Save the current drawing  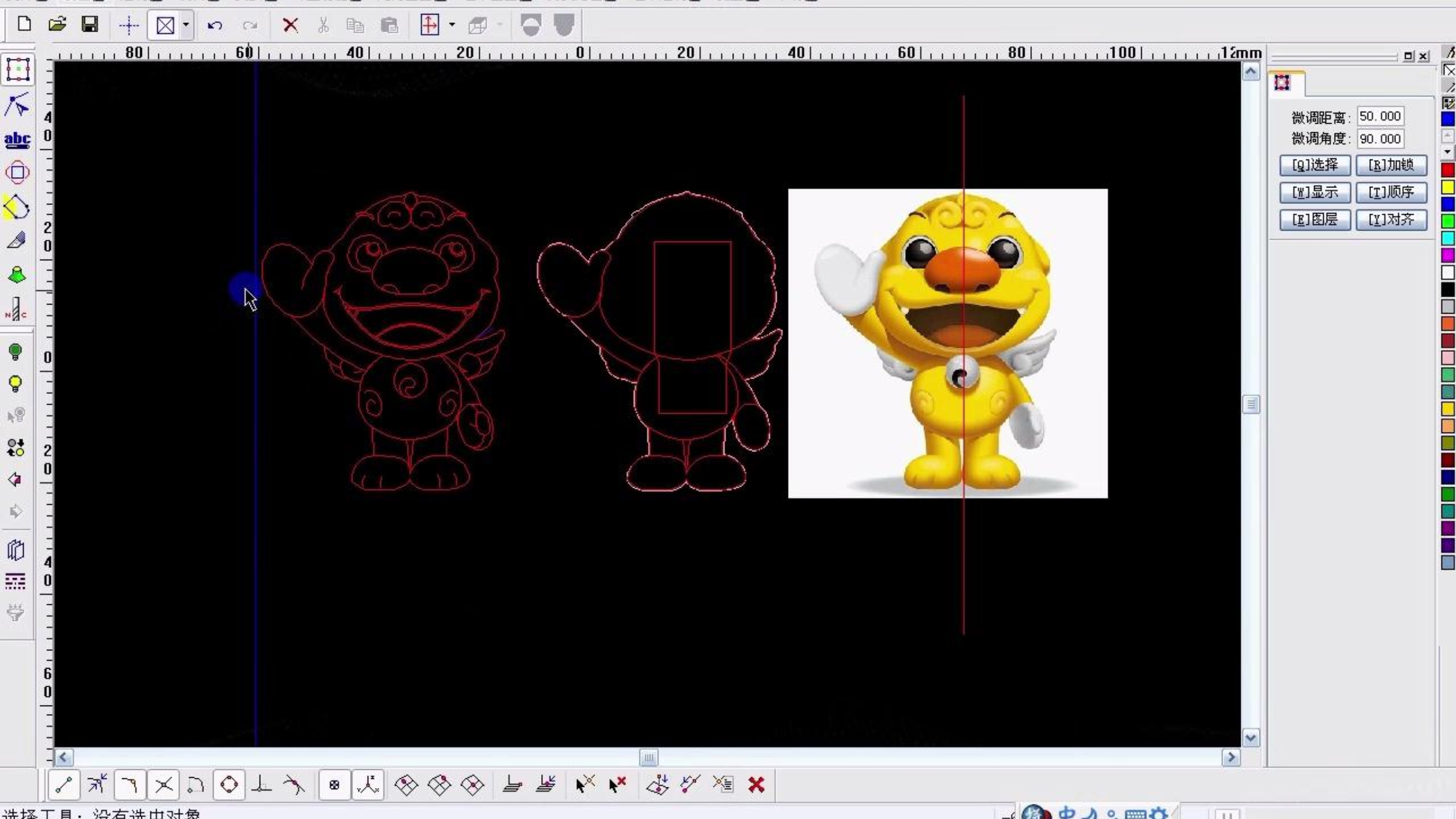pos(90,25)
